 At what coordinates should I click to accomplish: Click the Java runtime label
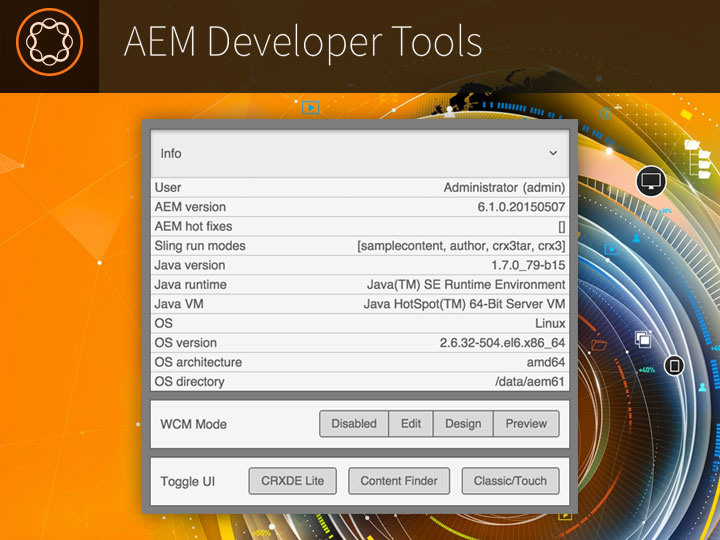pyautogui.click(x=191, y=284)
